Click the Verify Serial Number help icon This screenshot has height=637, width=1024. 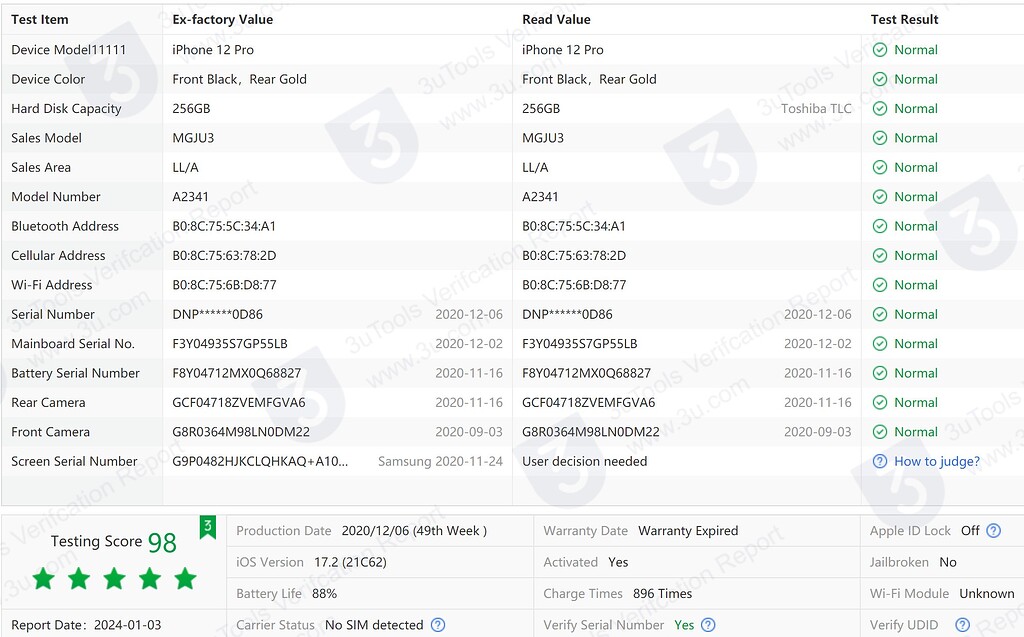pos(708,625)
